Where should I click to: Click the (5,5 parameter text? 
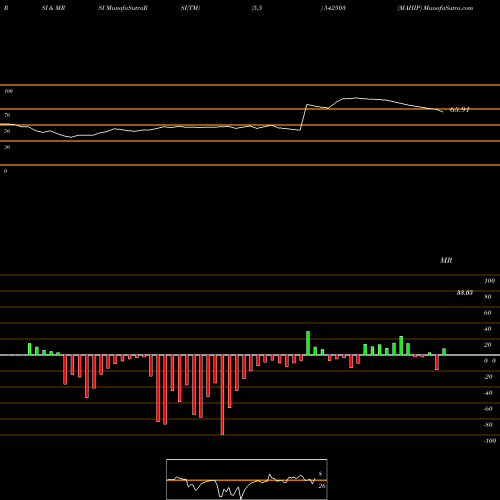point(257,8)
